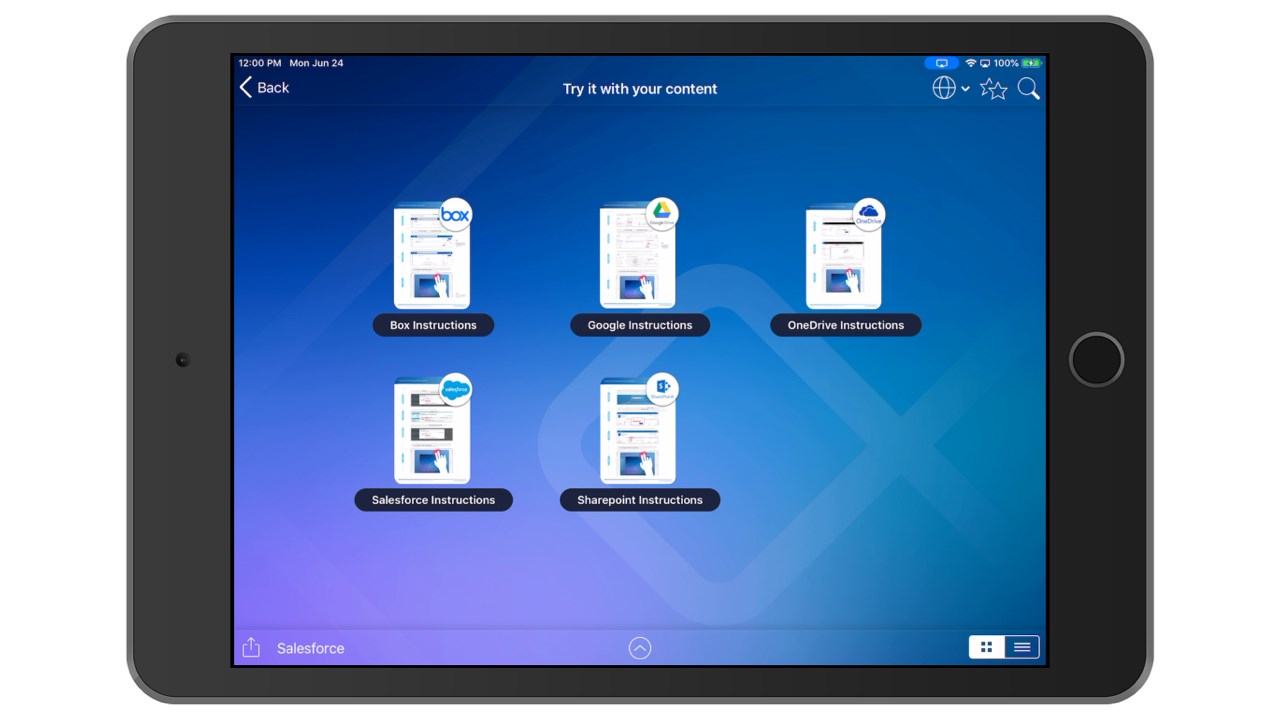Open the globe language selector
The height and width of the screenshot is (720, 1280).
[944, 88]
